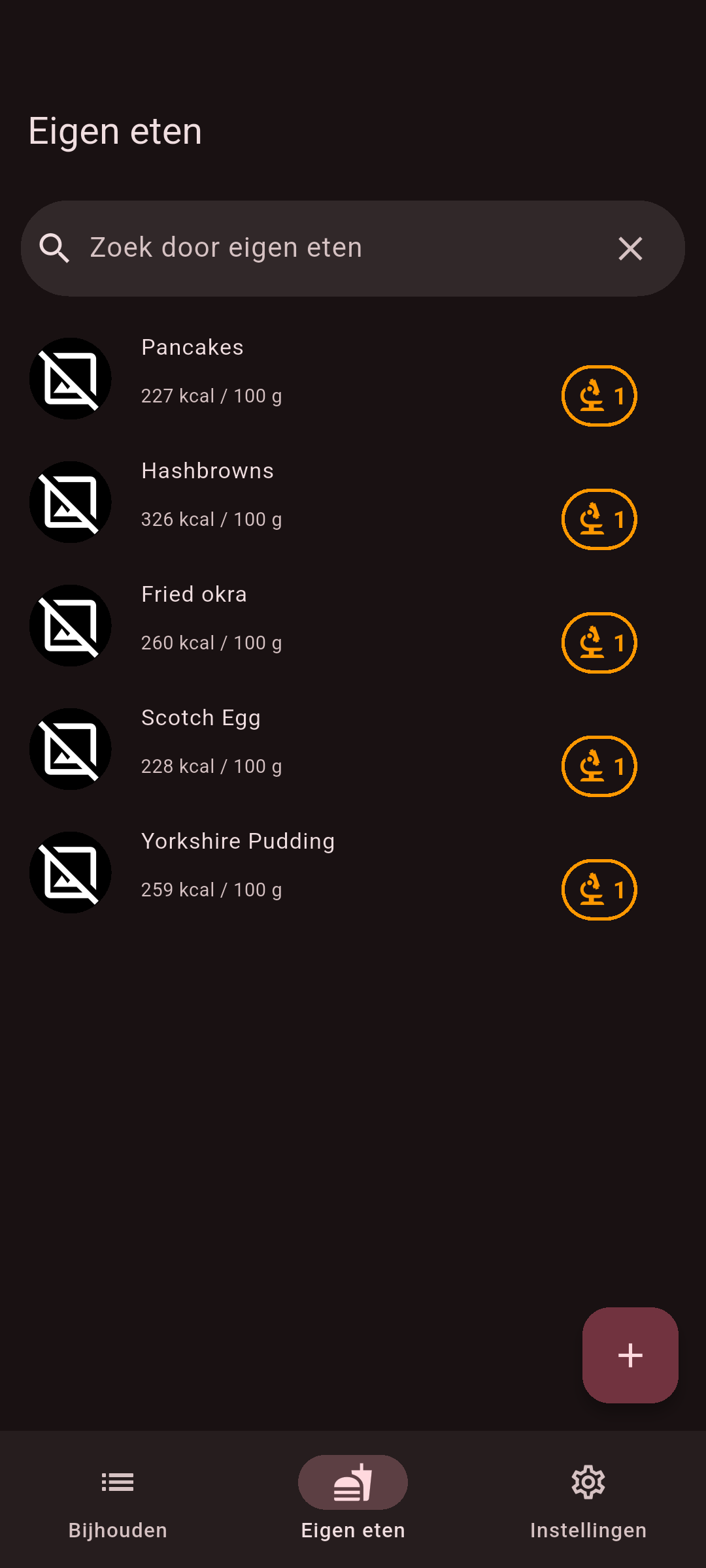This screenshot has width=706, height=1568.
Task: Open Scotch Egg 228 kcal entry
Action: [211, 766]
